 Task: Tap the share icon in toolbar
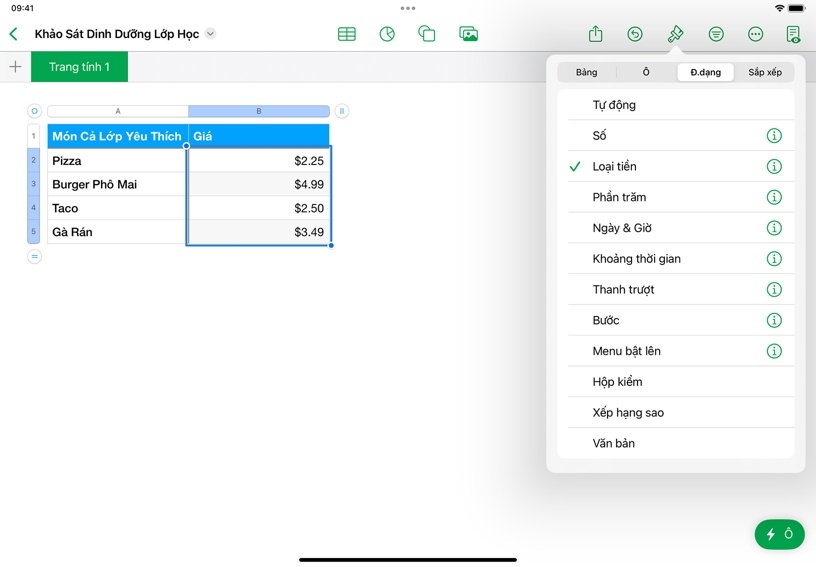click(595, 34)
